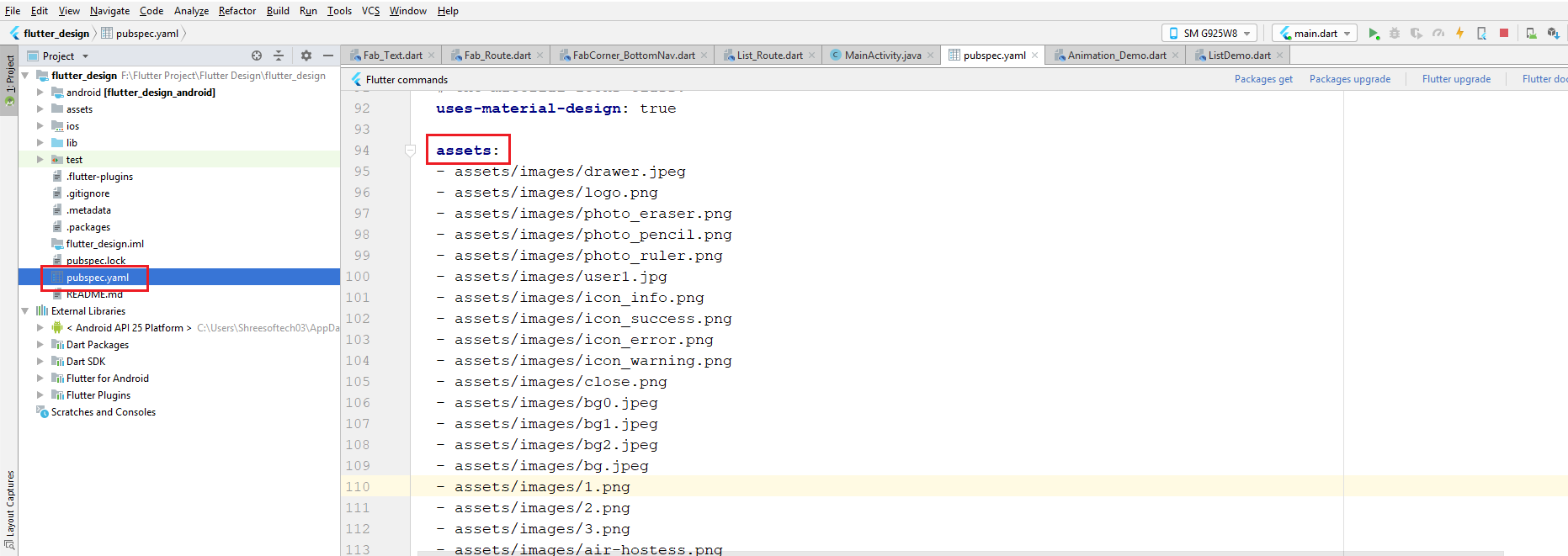Close the pubspec.yaml tab

click(1035, 56)
